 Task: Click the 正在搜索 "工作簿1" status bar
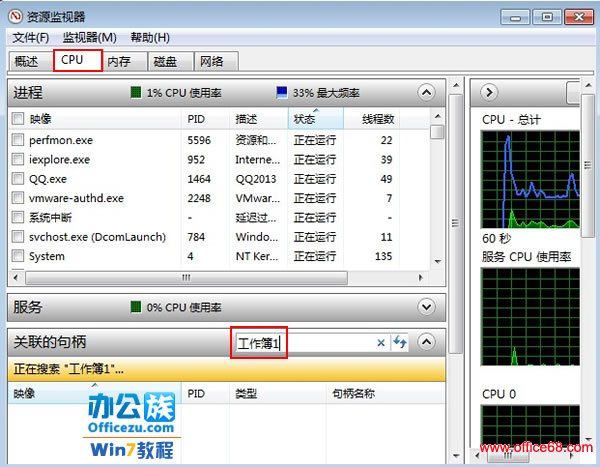(227, 369)
